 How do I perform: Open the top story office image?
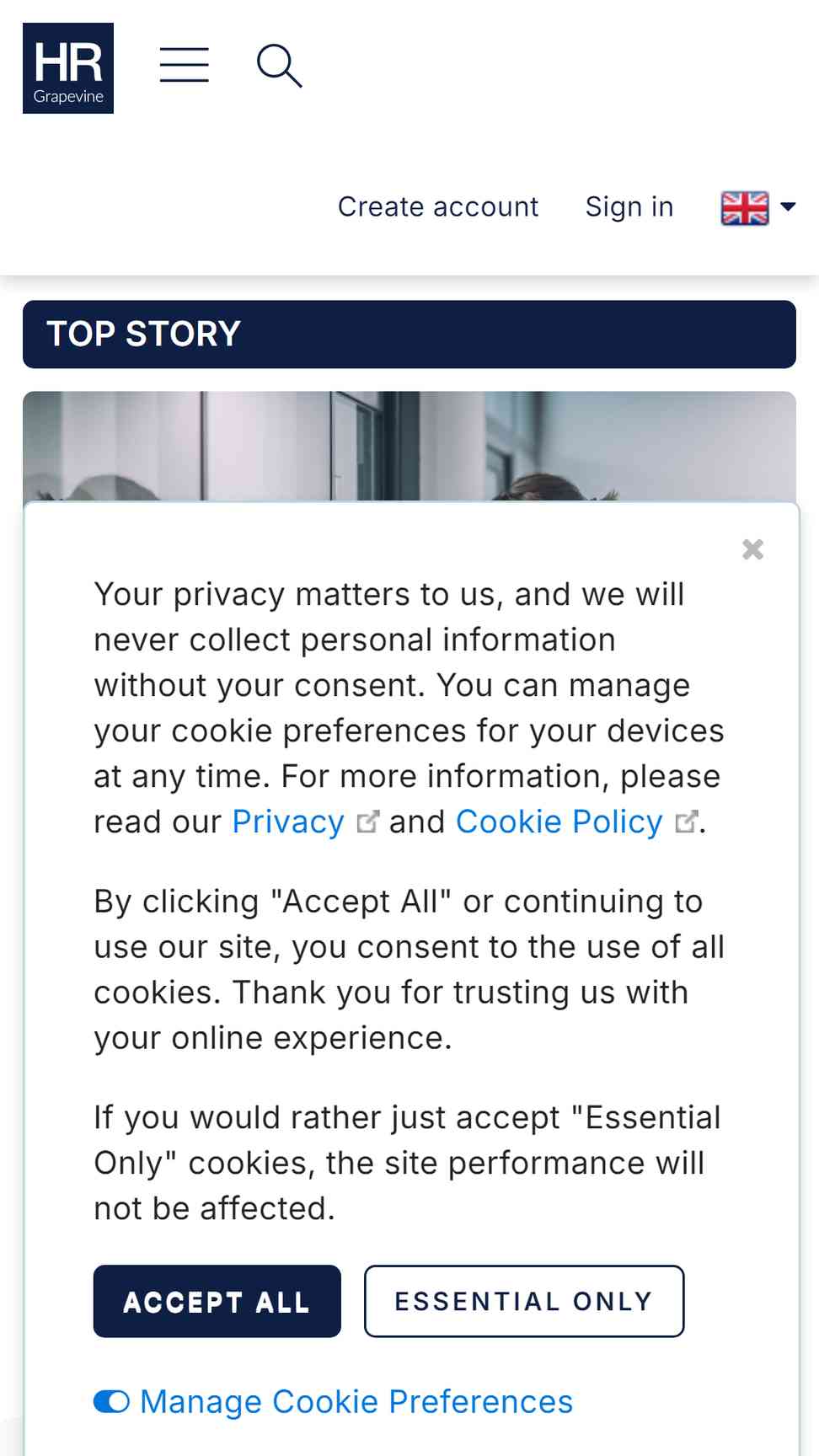[x=409, y=447]
